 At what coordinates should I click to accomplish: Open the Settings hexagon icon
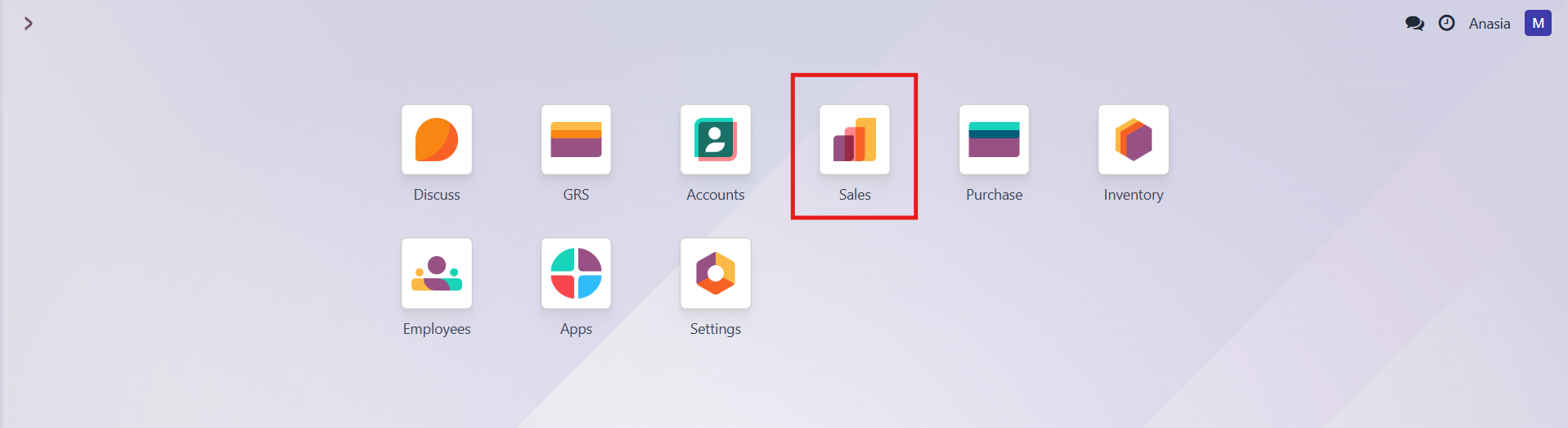tap(715, 273)
